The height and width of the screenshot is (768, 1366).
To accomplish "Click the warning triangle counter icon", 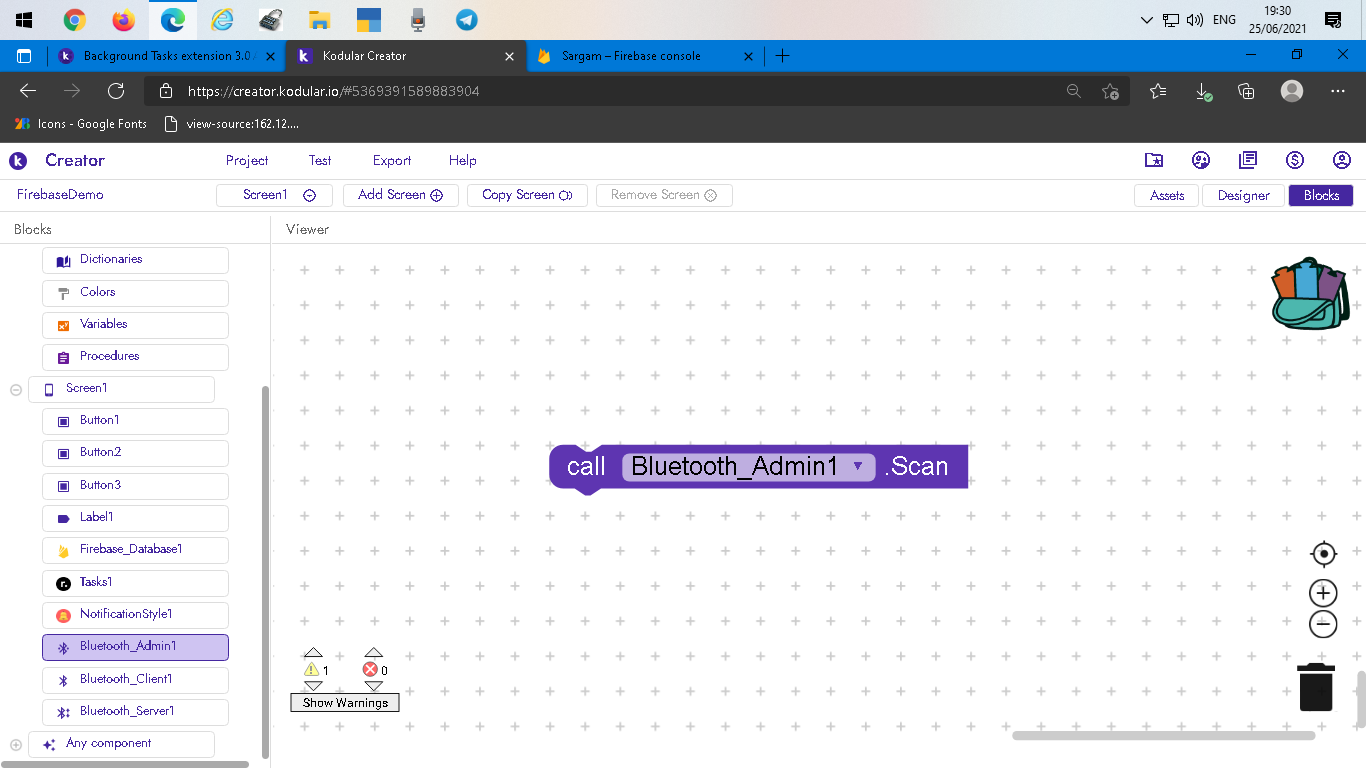I will tap(312, 670).
